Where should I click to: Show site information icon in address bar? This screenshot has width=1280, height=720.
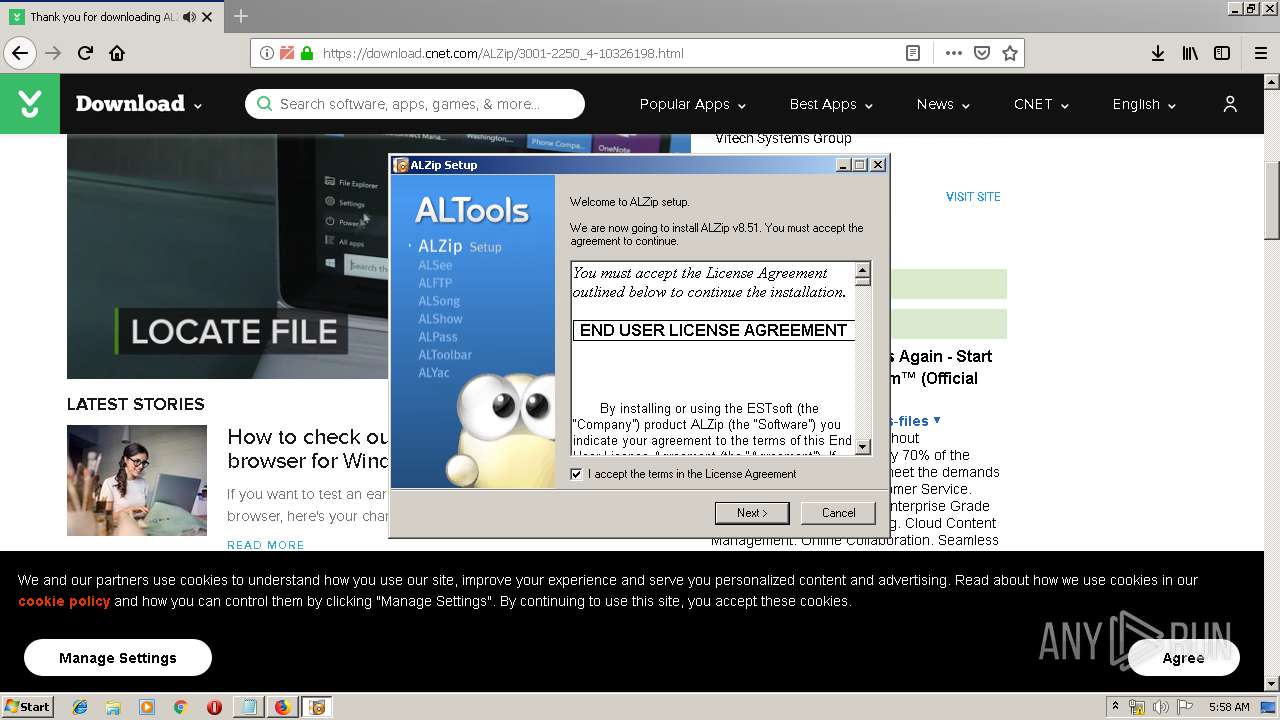(267, 53)
